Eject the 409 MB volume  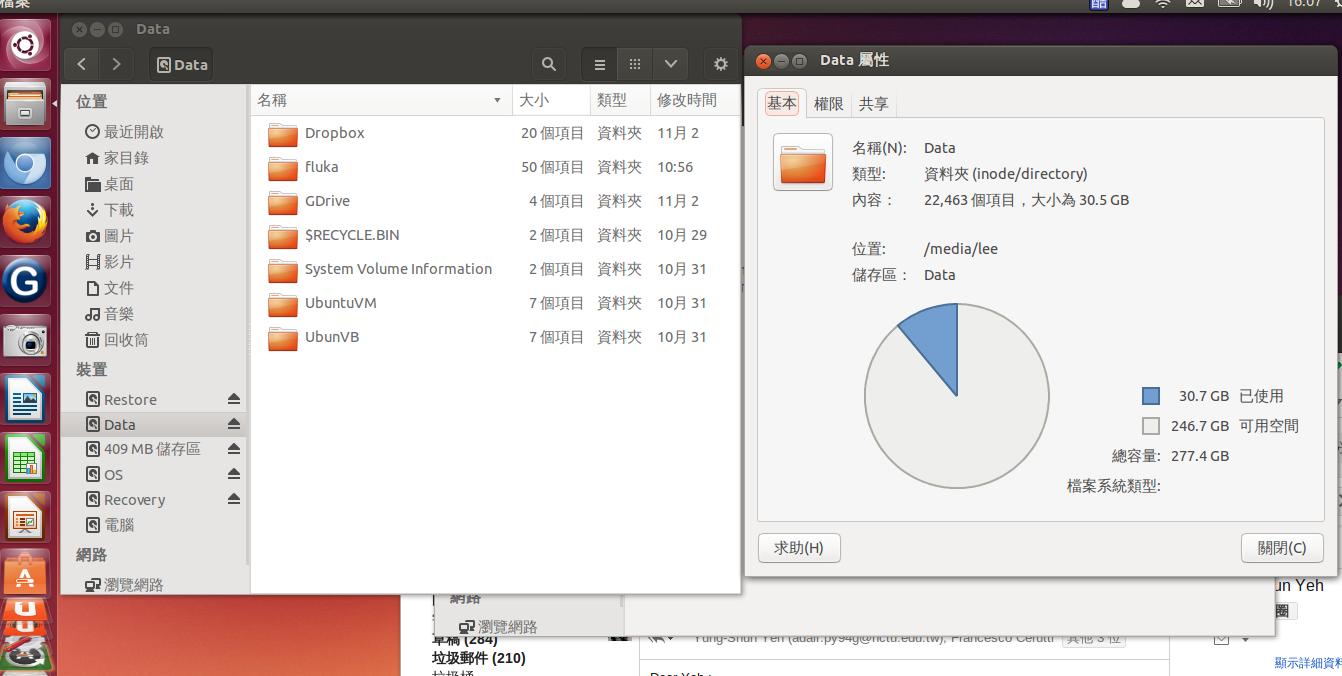233,449
